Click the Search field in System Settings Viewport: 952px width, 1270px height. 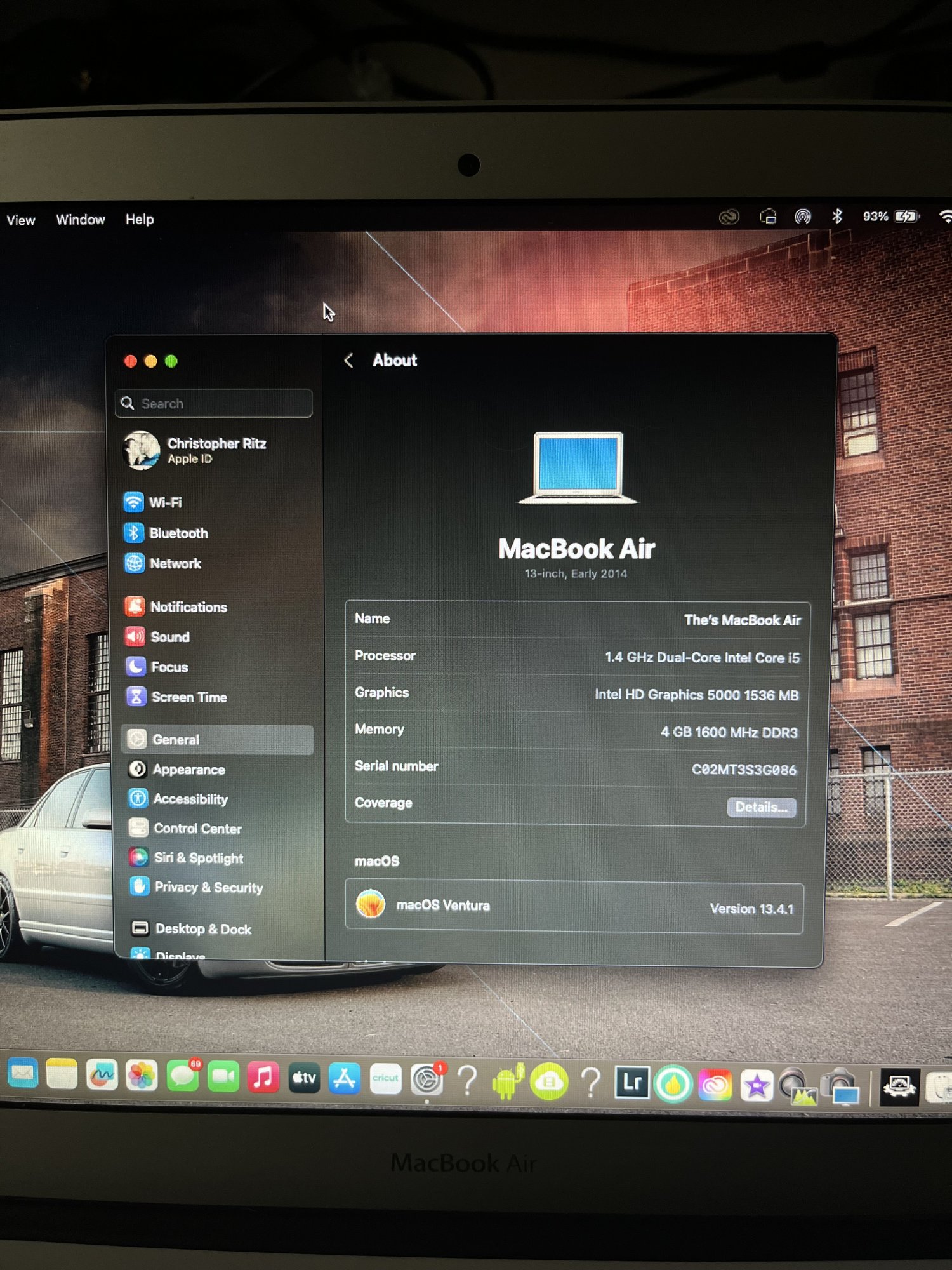(x=214, y=403)
